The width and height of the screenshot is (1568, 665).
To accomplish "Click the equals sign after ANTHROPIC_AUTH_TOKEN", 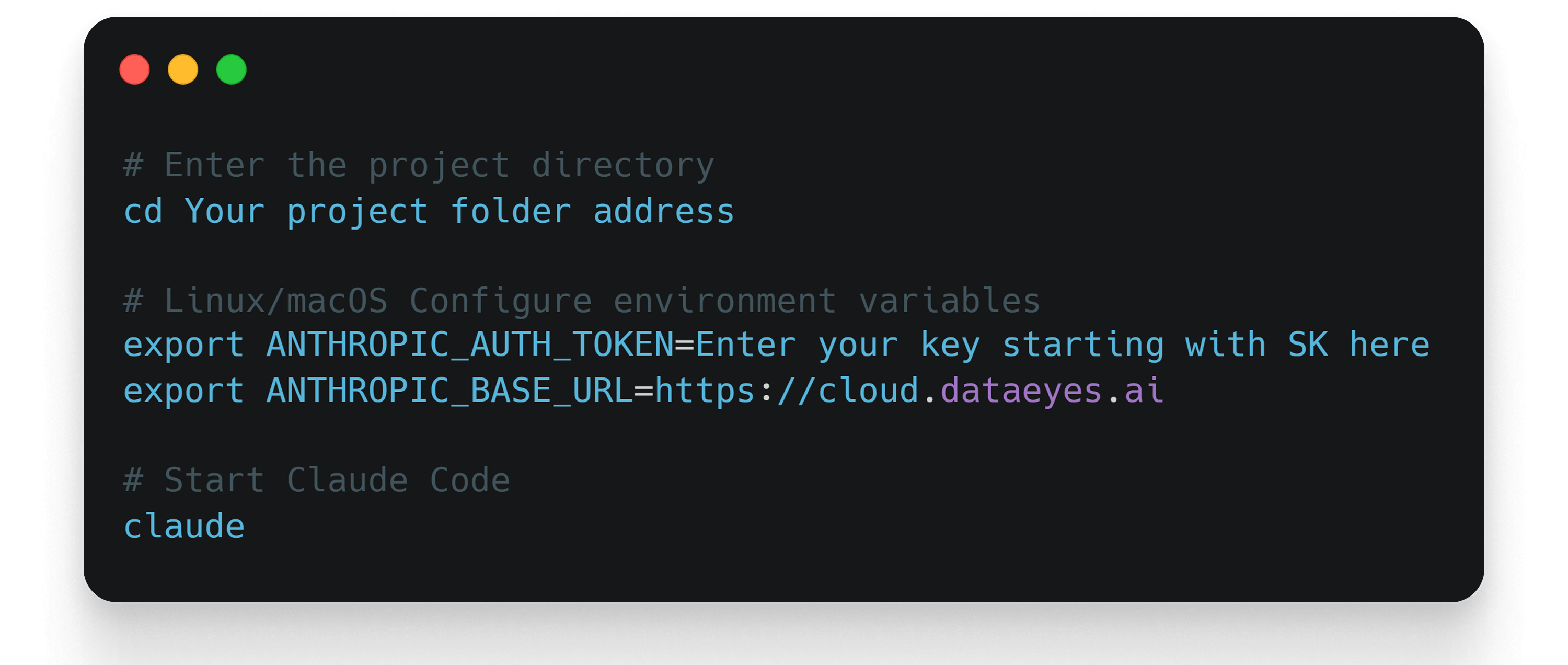I will pos(684,345).
